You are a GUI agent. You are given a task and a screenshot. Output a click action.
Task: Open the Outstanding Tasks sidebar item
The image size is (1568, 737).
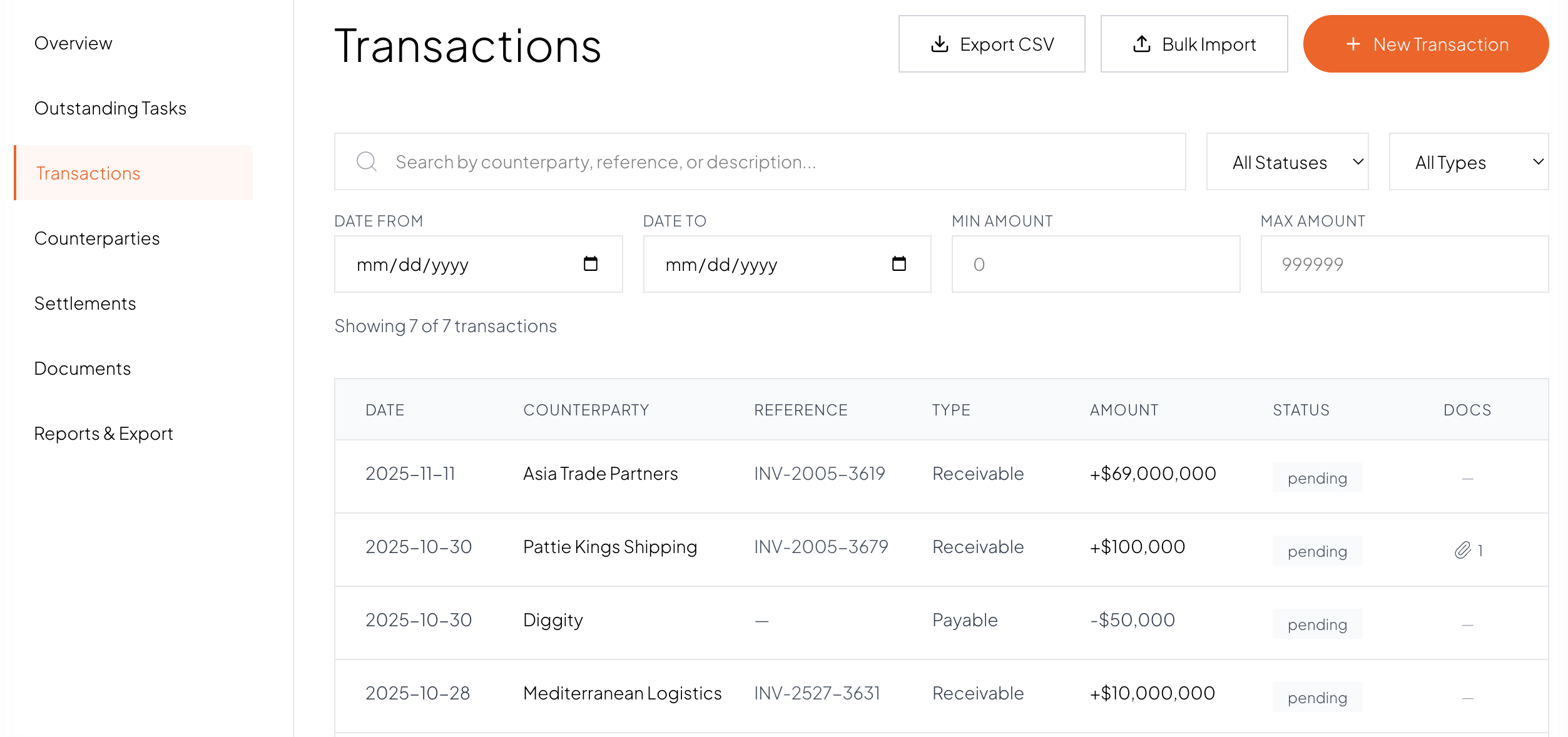point(110,108)
